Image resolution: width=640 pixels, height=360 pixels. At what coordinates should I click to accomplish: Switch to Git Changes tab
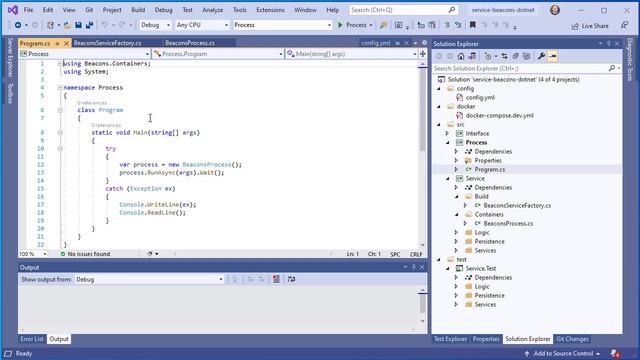coord(572,339)
